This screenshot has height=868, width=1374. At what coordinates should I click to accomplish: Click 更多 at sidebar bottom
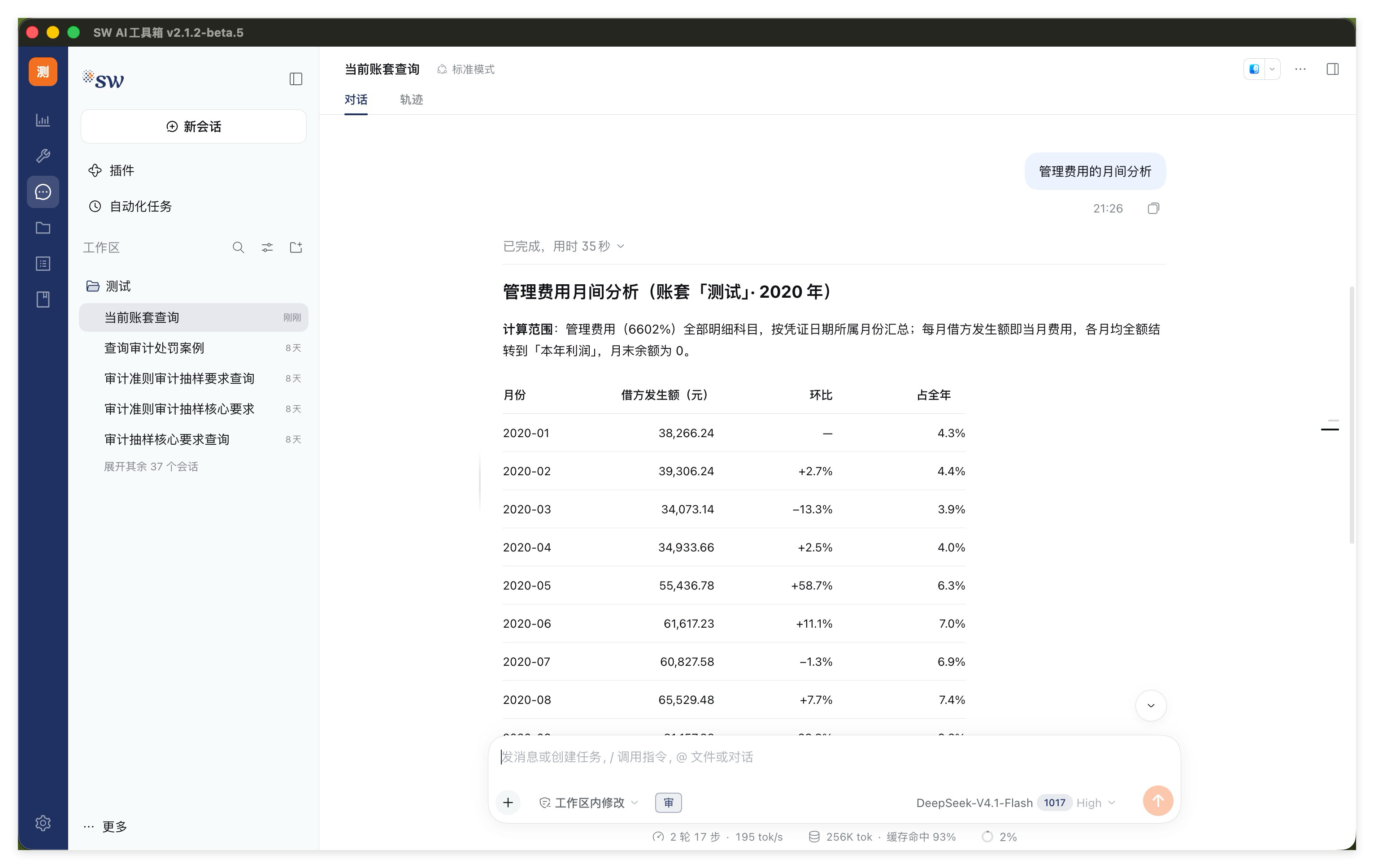click(106, 826)
